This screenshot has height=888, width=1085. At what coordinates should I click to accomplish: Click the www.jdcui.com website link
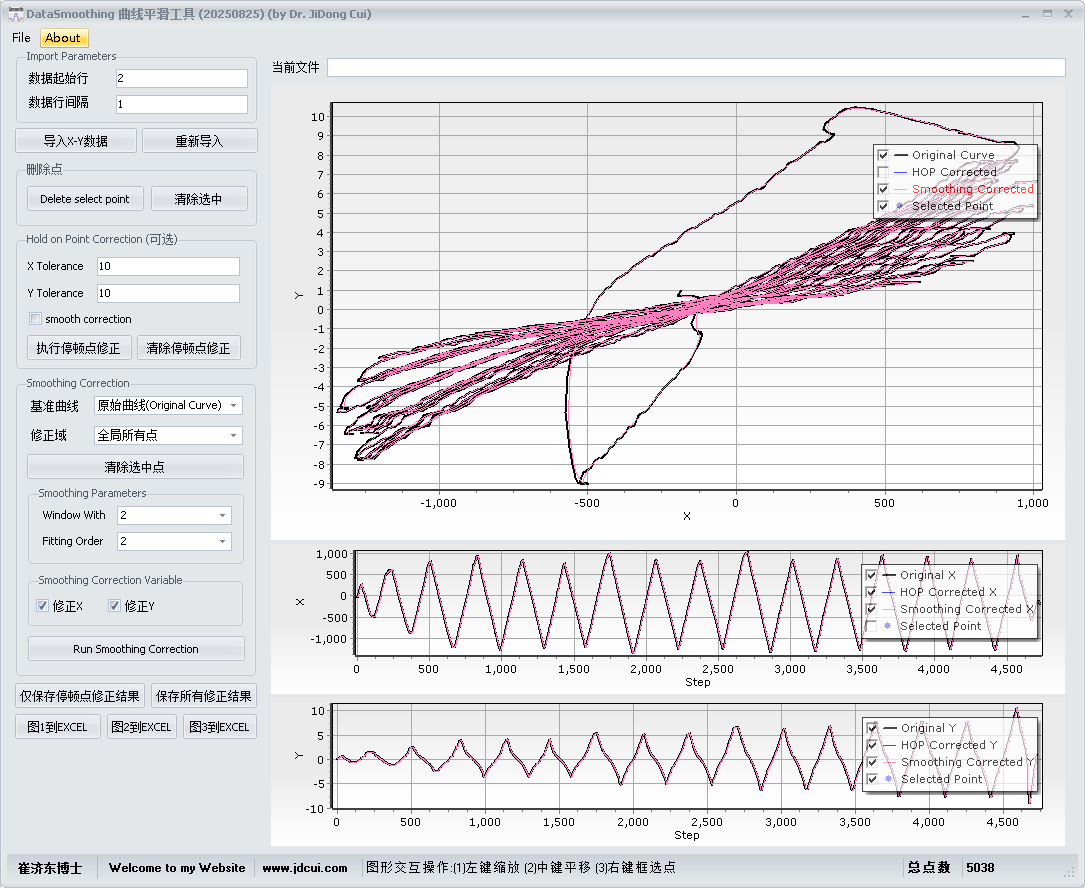coord(305,868)
